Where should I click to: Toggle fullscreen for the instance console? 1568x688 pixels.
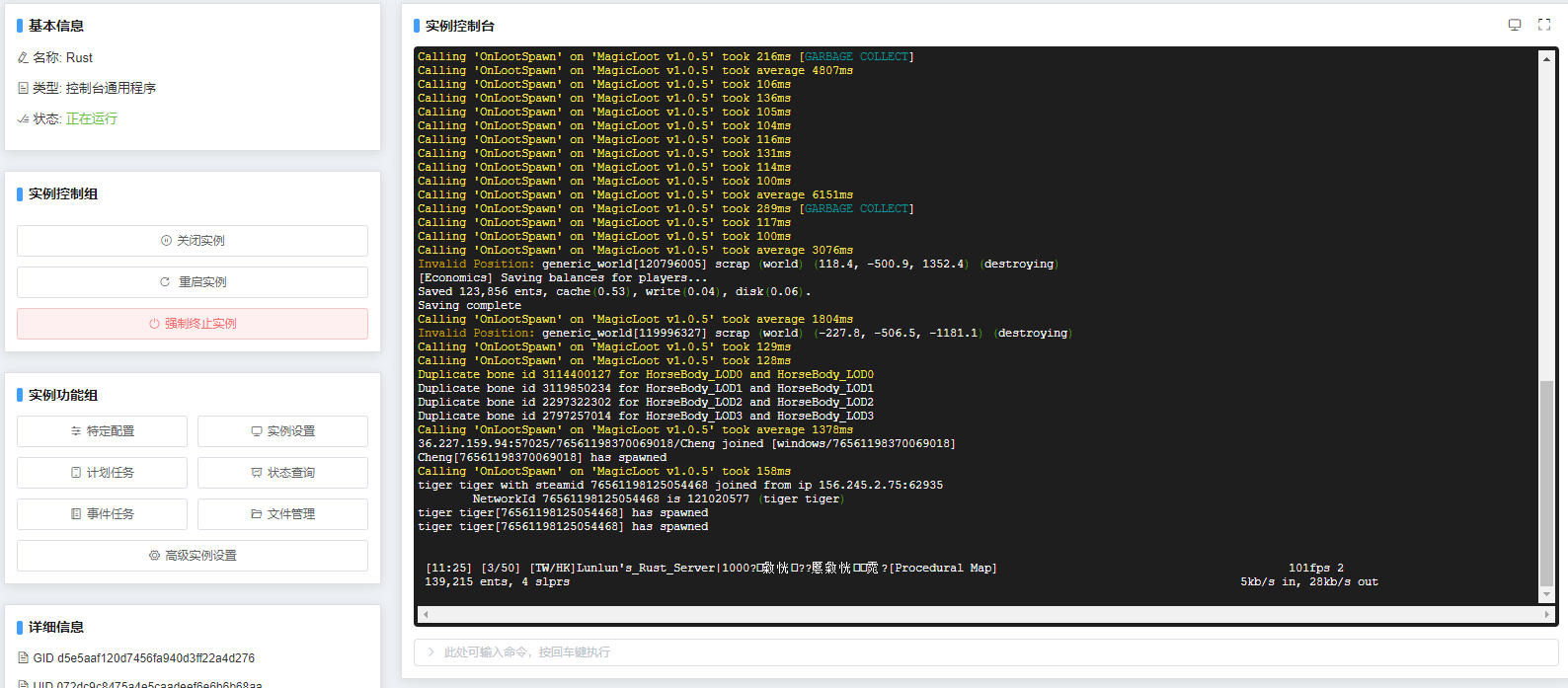[1544, 25]
